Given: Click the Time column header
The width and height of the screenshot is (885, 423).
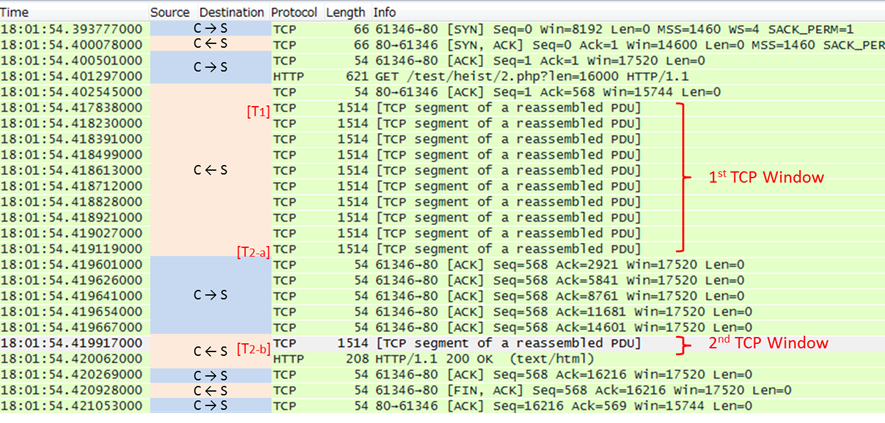Looking at the screenshot, I should (x=16, y=12).
